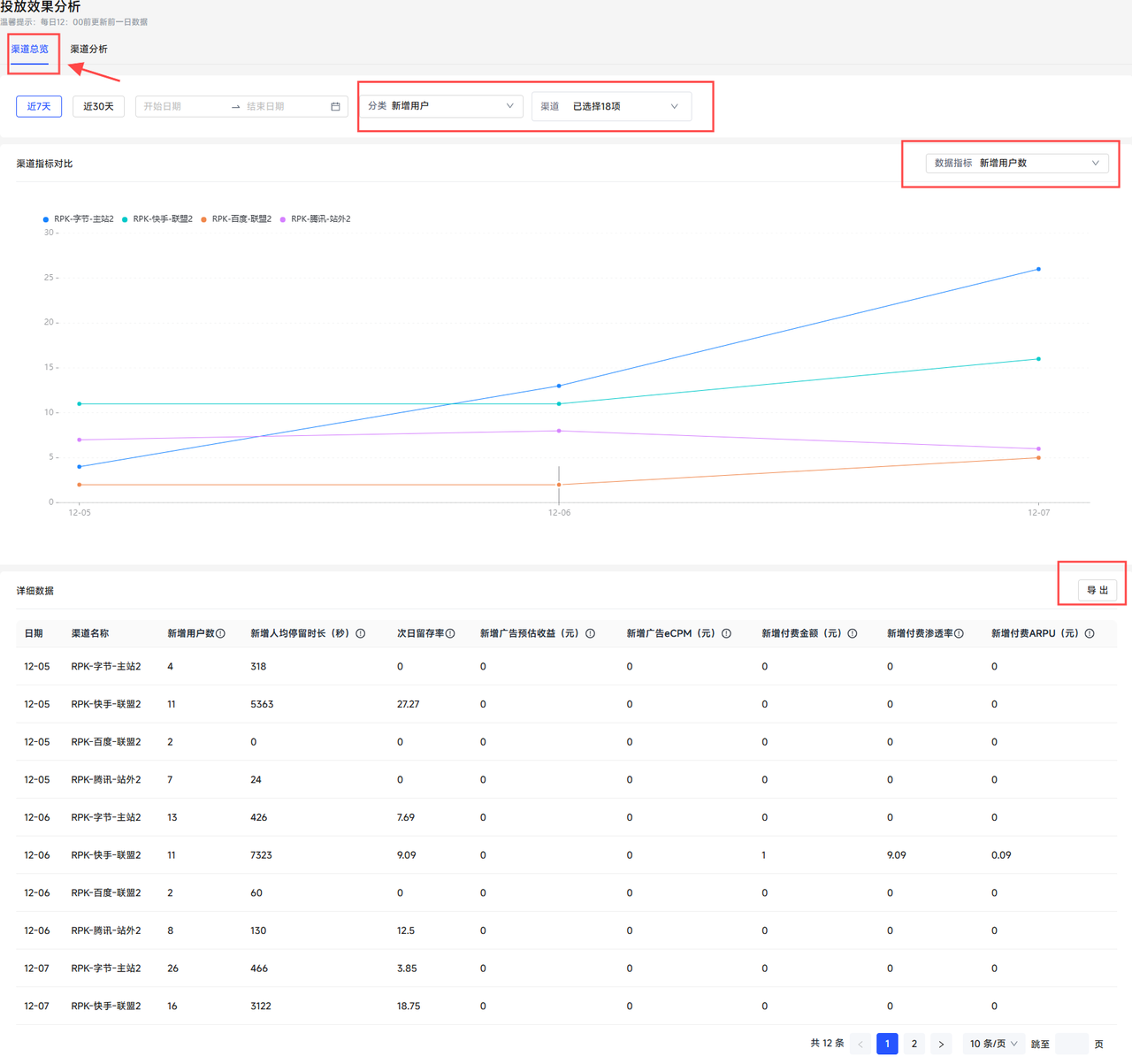Show info icon beside 新增付费ARPU（元）
Viewport: 1132px width, 1064px height.
click(x=1090, y=633)
